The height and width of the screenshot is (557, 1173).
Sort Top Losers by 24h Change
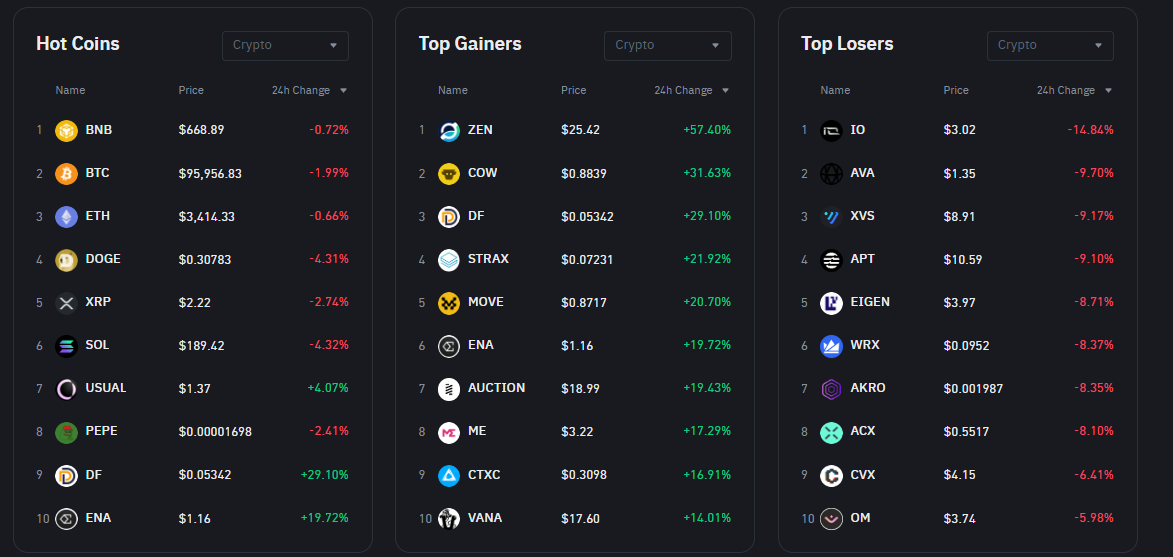click(x=1074, y=90)
